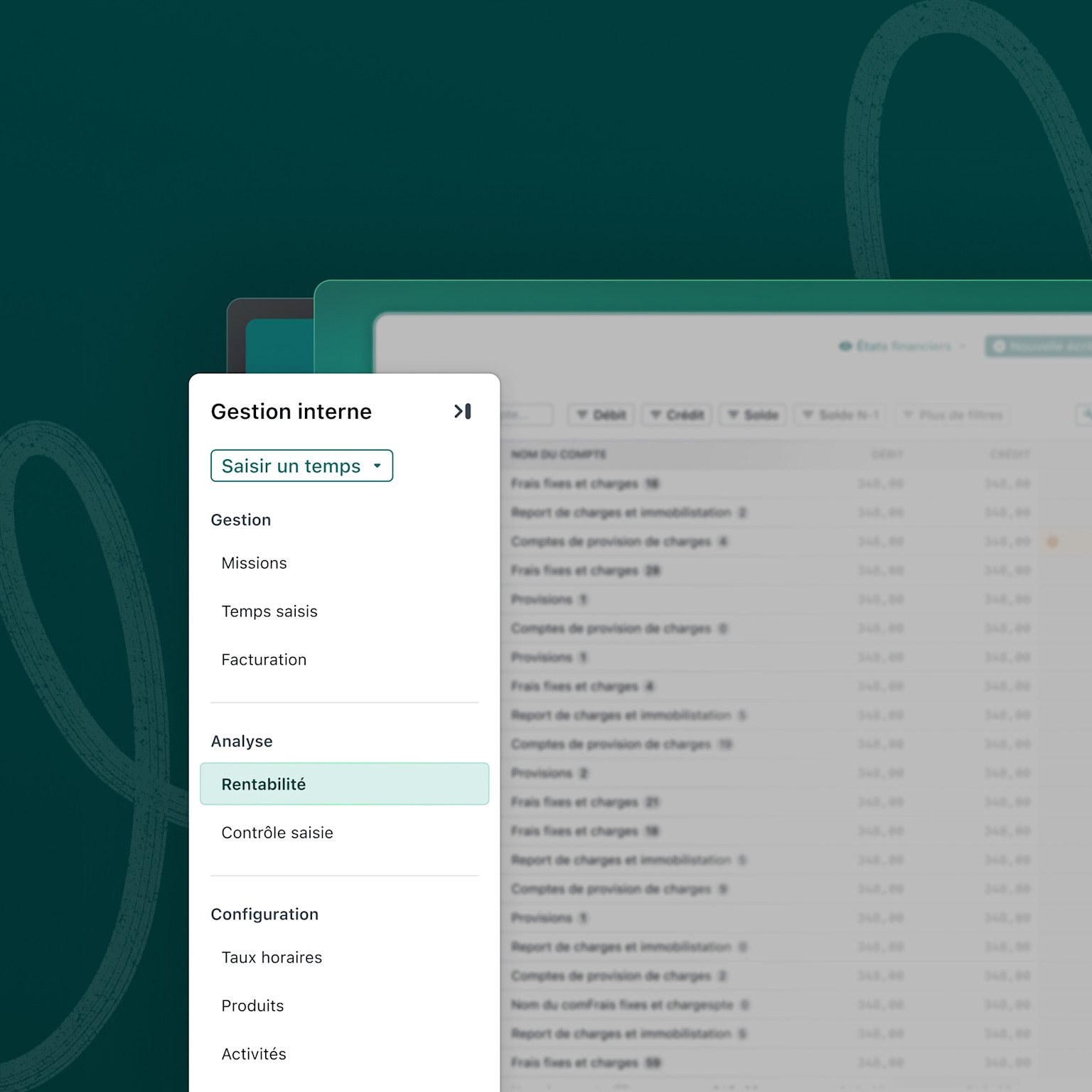The image size is (1092, 1092).
Task: Select Taux horaires under Configuration
Action: pos(272,957)
